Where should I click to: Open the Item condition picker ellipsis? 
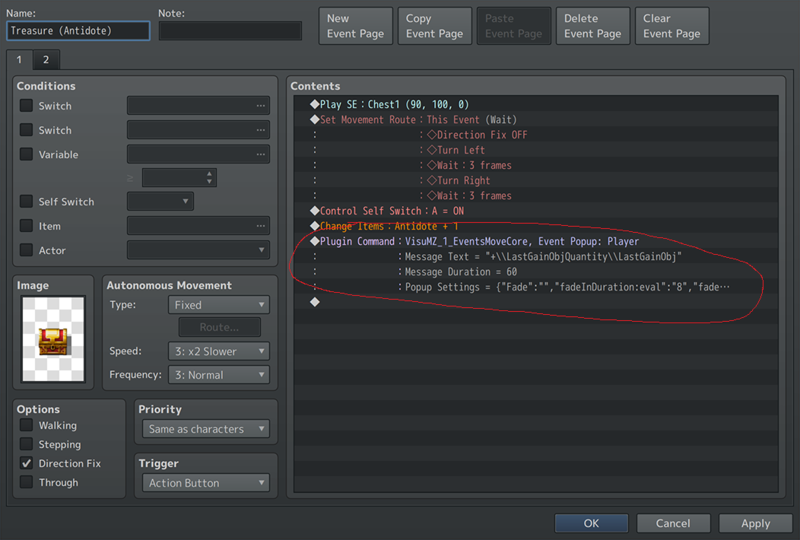260,226
